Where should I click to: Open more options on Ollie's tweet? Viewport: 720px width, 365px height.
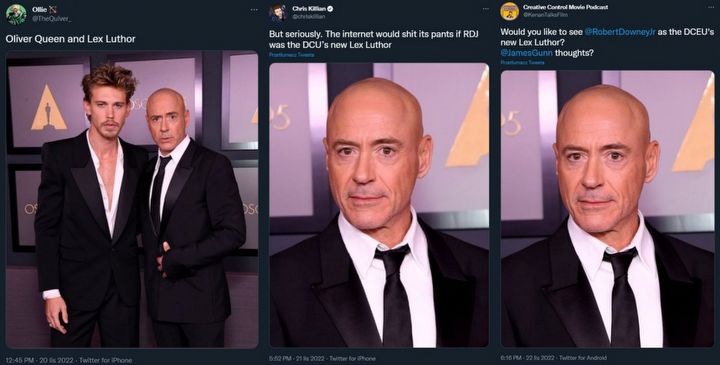pos(253,9)
